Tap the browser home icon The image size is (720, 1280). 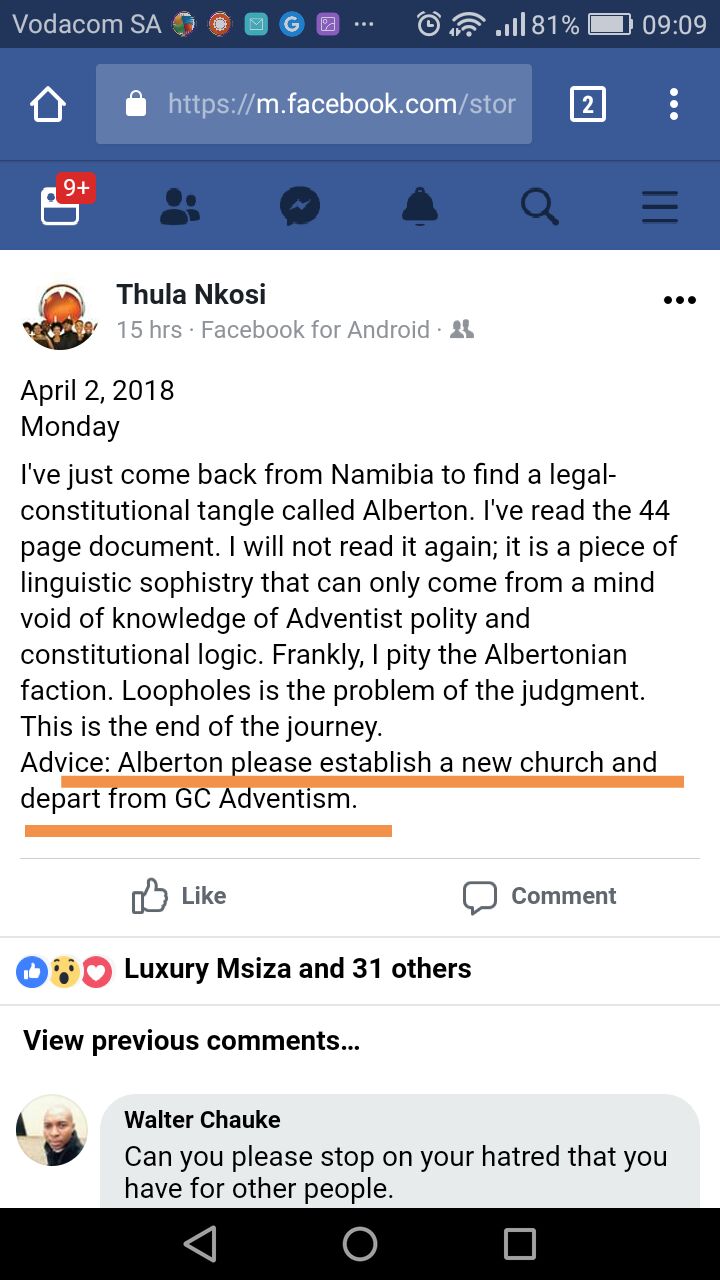click(x=48, y=104)
